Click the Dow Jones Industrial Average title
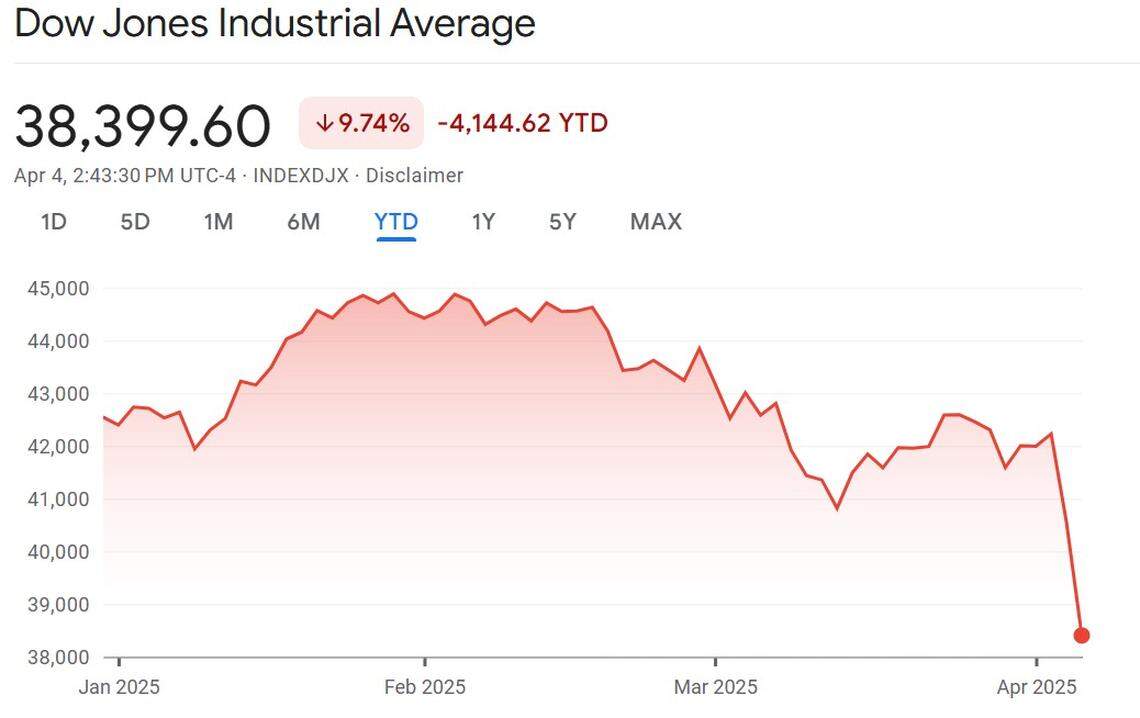The height and width of the screenshot is (718, 1140). coord(275,23)
